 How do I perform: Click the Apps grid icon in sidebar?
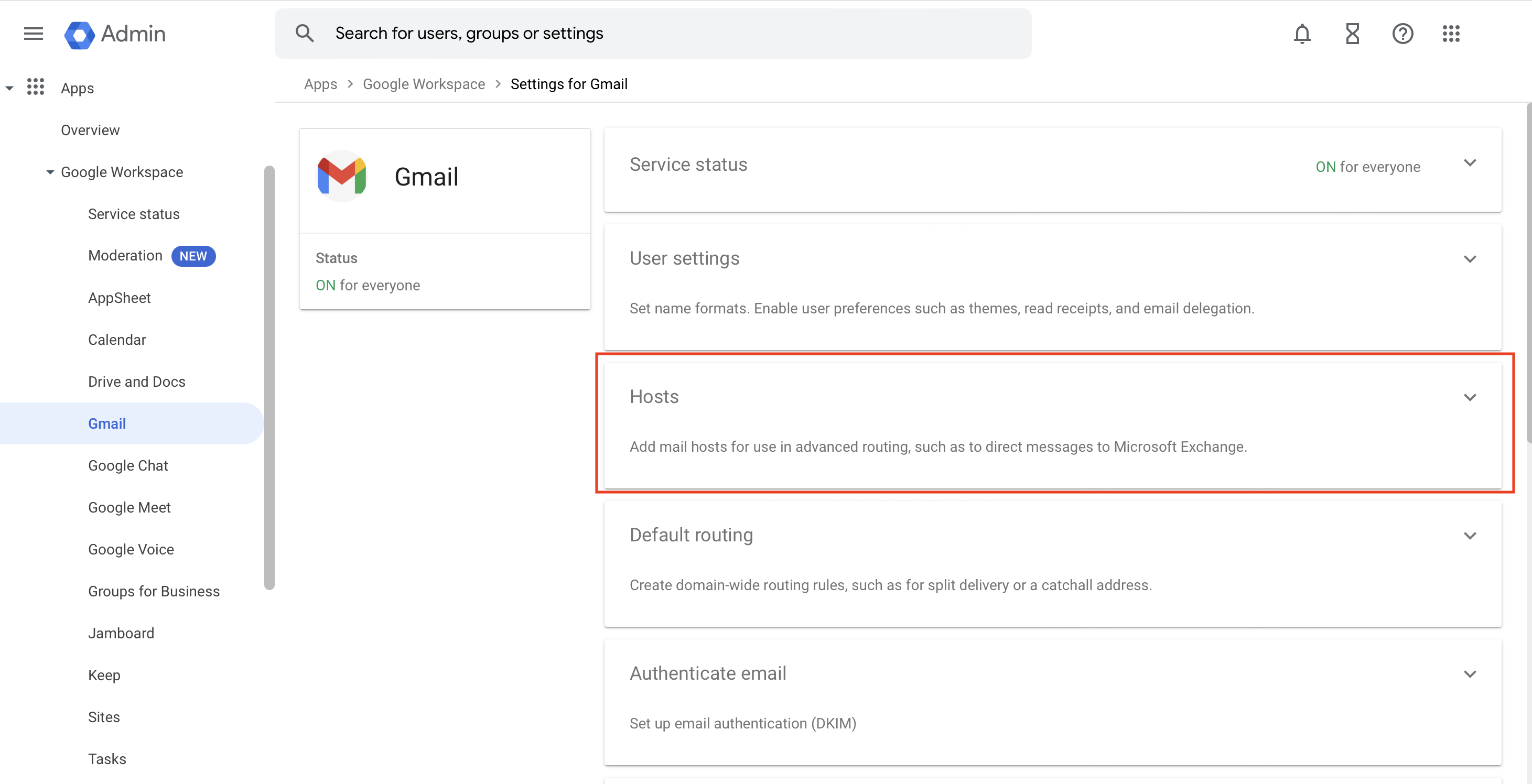point(36,88)
